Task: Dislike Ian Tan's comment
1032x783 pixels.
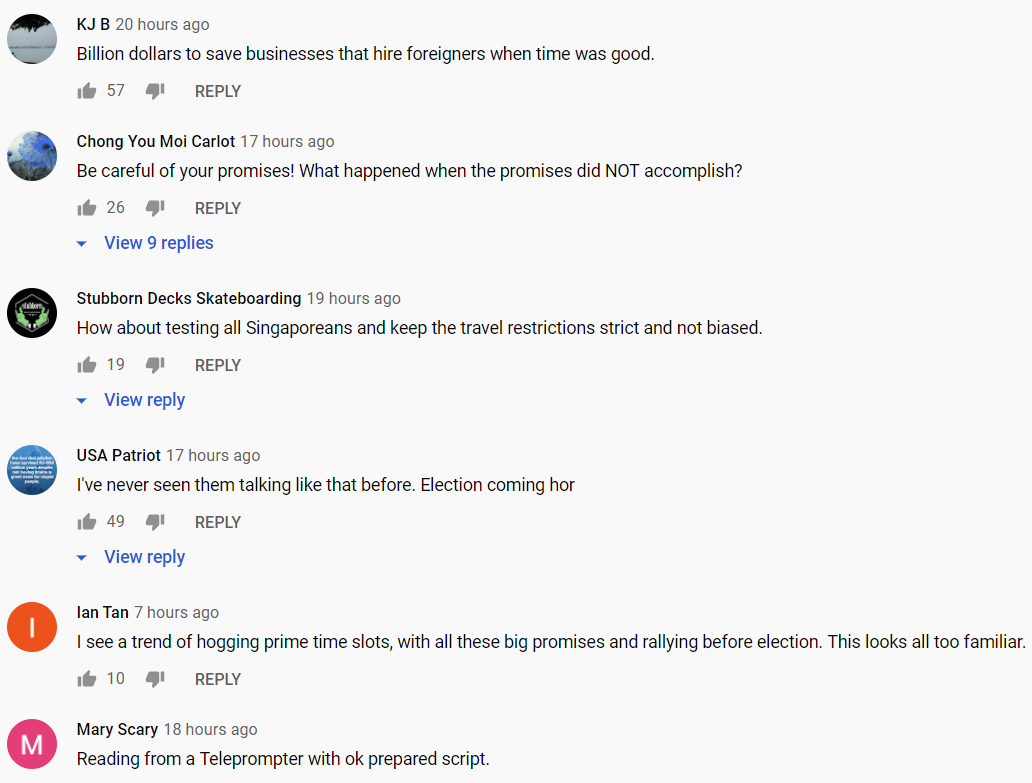Action: [155, 678]
